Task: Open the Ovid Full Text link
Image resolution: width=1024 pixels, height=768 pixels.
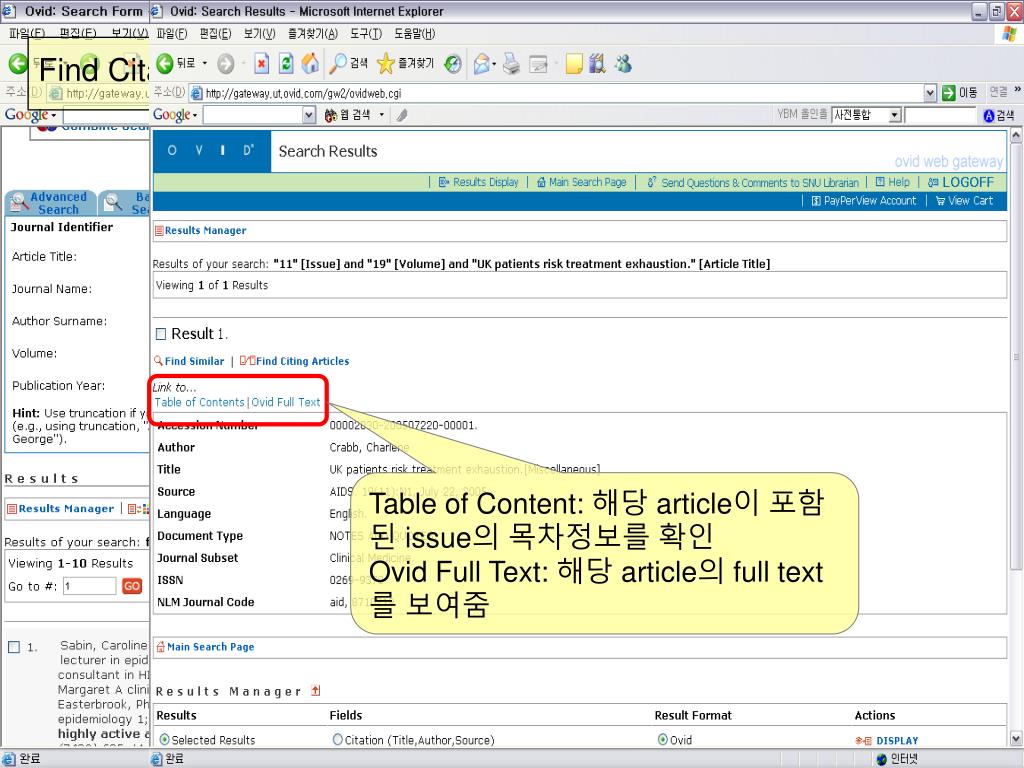Action: [x=286, y=402]
